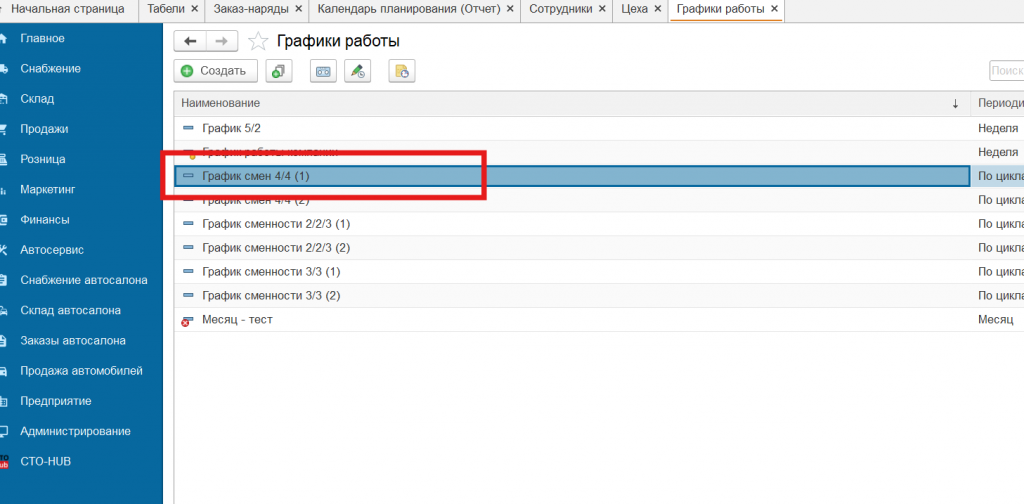Switch to the Табели tab
Viewport: 1024px width, 504px height.
tap(166, 9)
